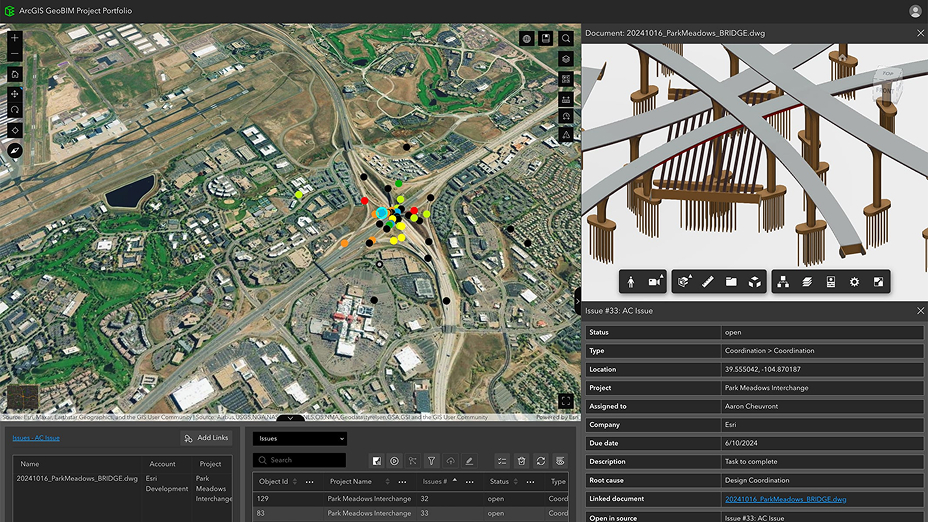
Task: Click the overview map thumbnail
Action: pyautogui.click(x=22, y=397)
